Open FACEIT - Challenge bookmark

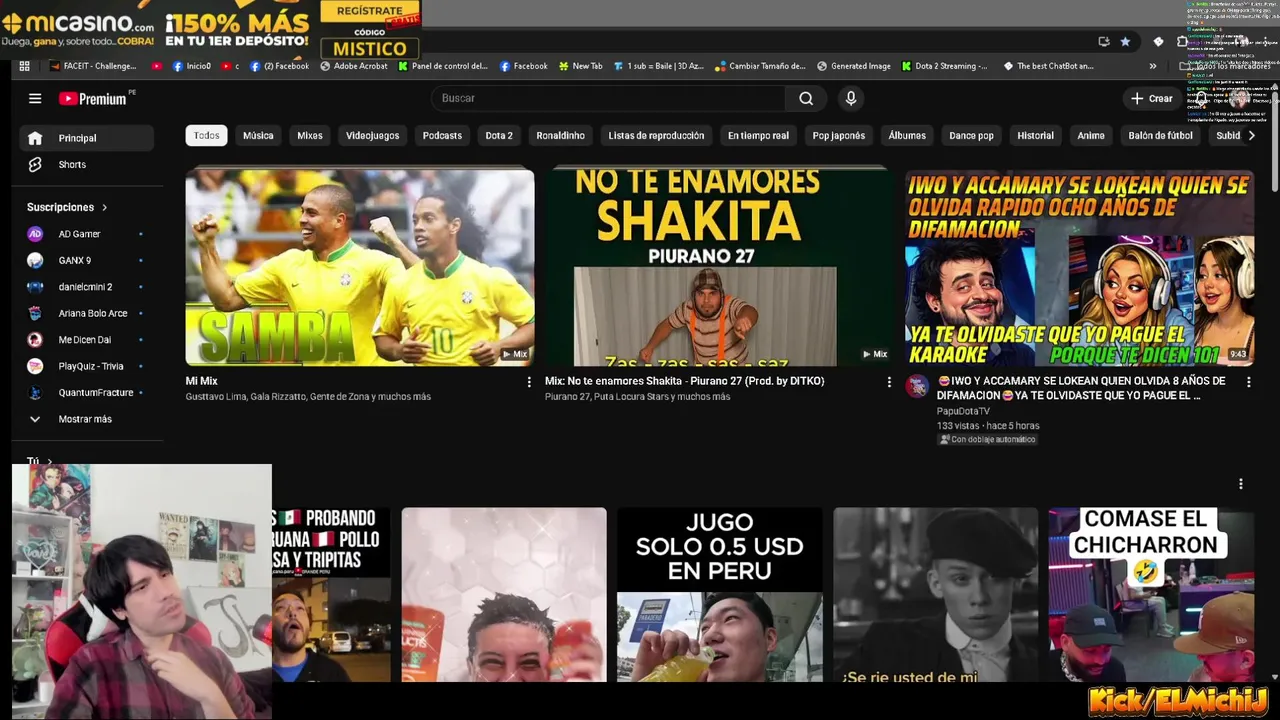pyautogui.click(x=91, y=66)
